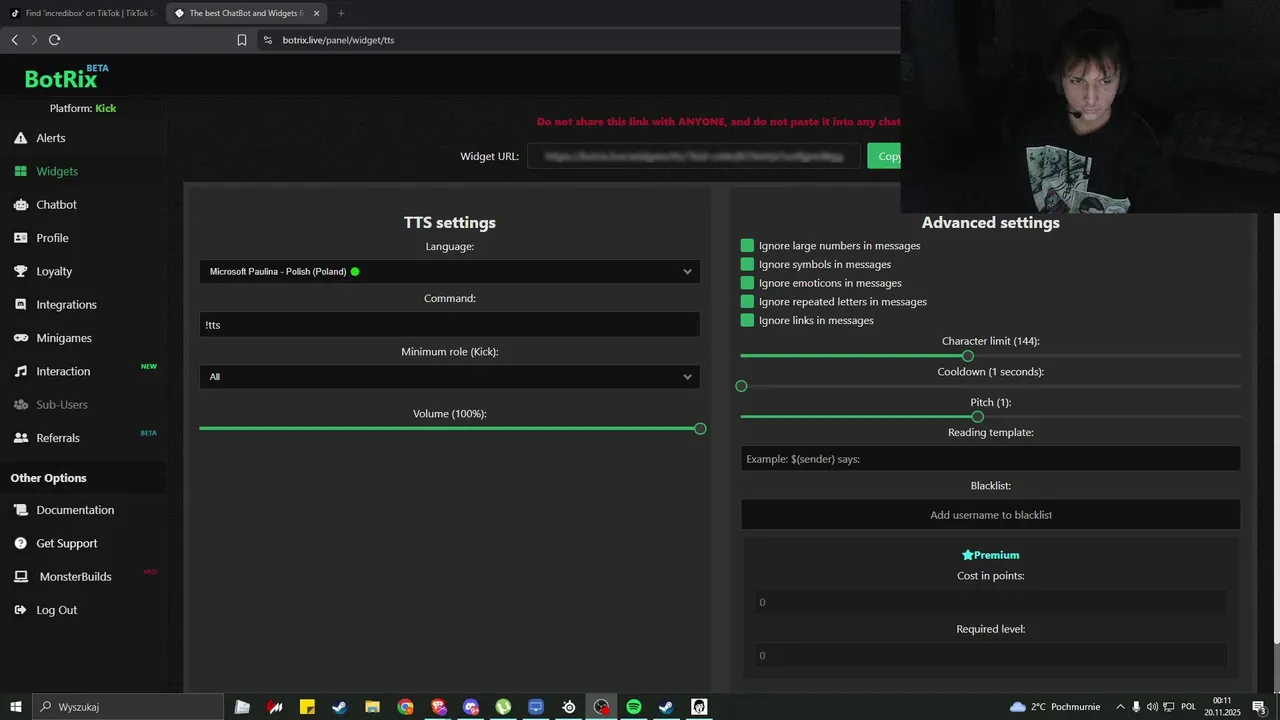This screenshot has width=1280, height=720.
Task: Toggle Ignore repeated letters in messages
Action: pyautogui.click(x=747, y=301)
